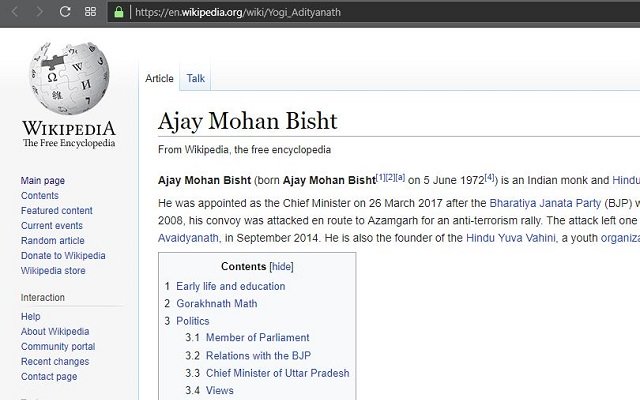
Task: Open Main page in sidebar
Action: (43, 180)
